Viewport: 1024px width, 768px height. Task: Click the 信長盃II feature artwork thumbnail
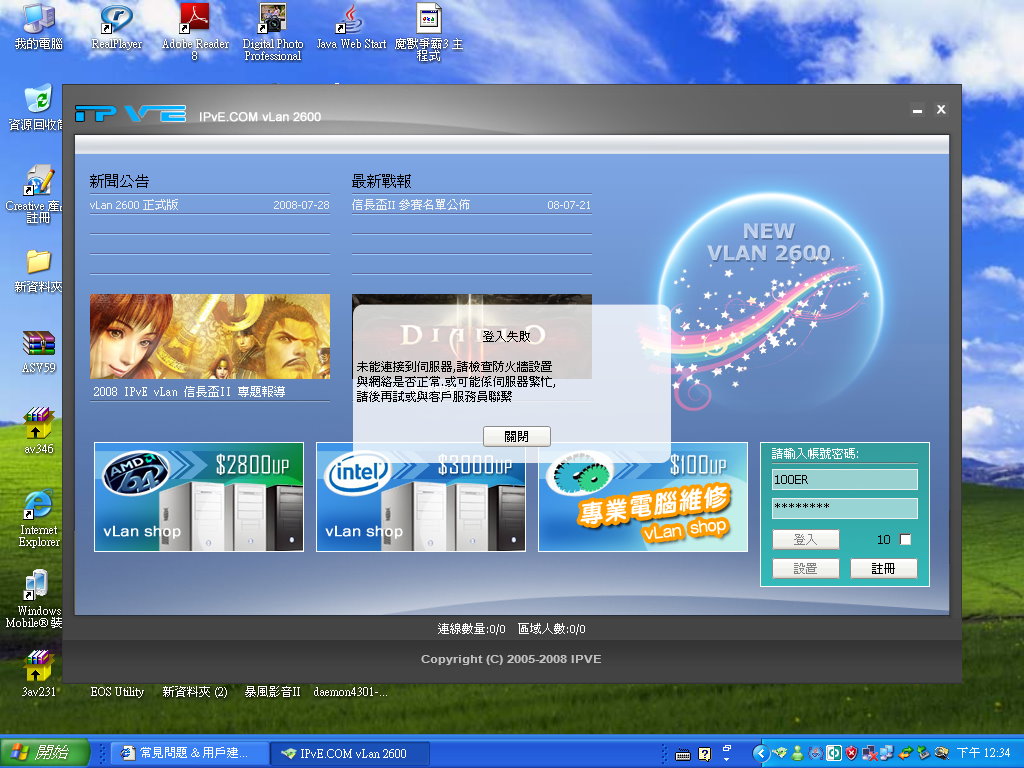[209, 337]
